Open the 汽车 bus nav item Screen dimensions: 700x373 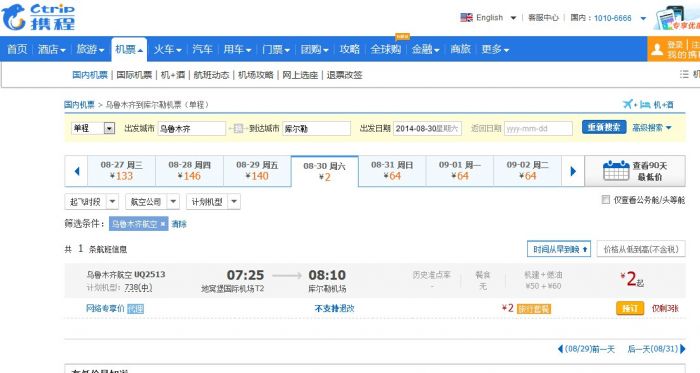point(202,49)
